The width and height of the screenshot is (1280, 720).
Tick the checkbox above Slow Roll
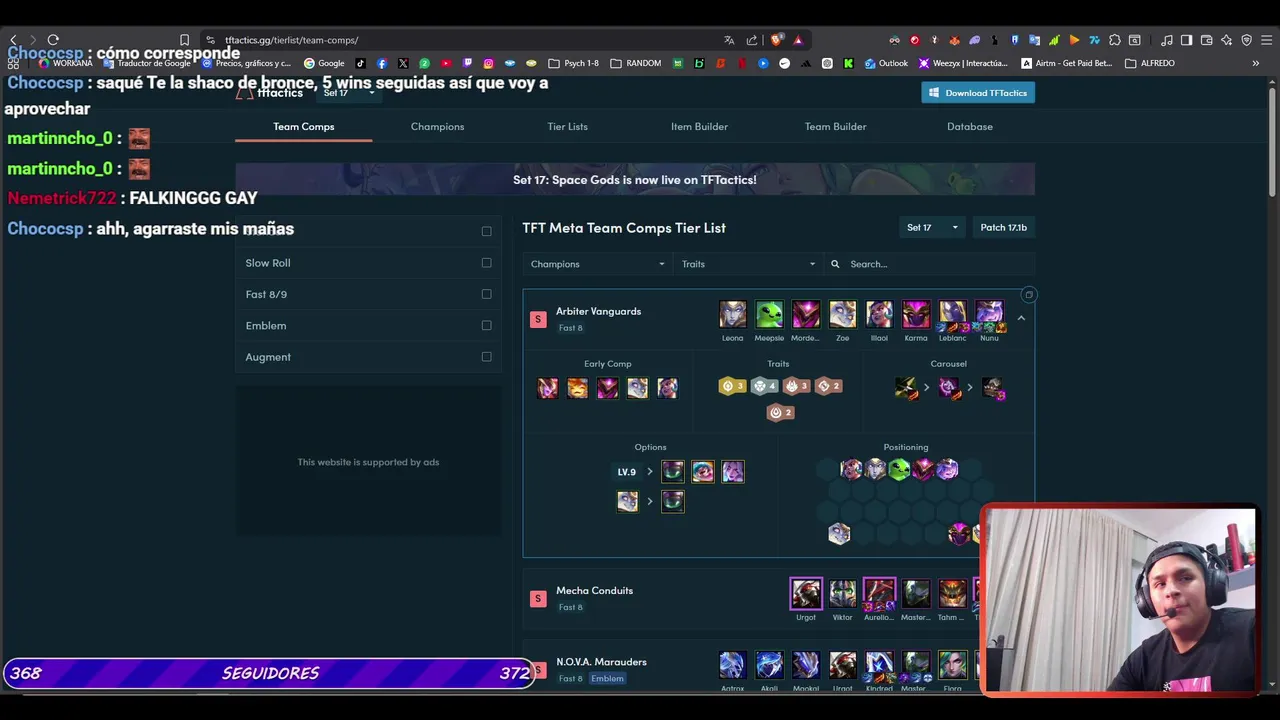(486, 231)
